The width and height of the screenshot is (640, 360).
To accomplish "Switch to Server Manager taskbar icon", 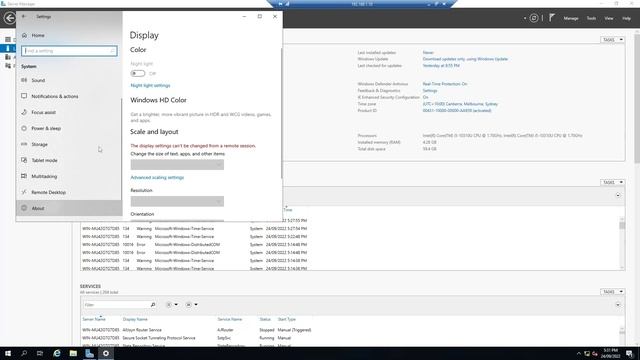I will [x=89, y=353].
